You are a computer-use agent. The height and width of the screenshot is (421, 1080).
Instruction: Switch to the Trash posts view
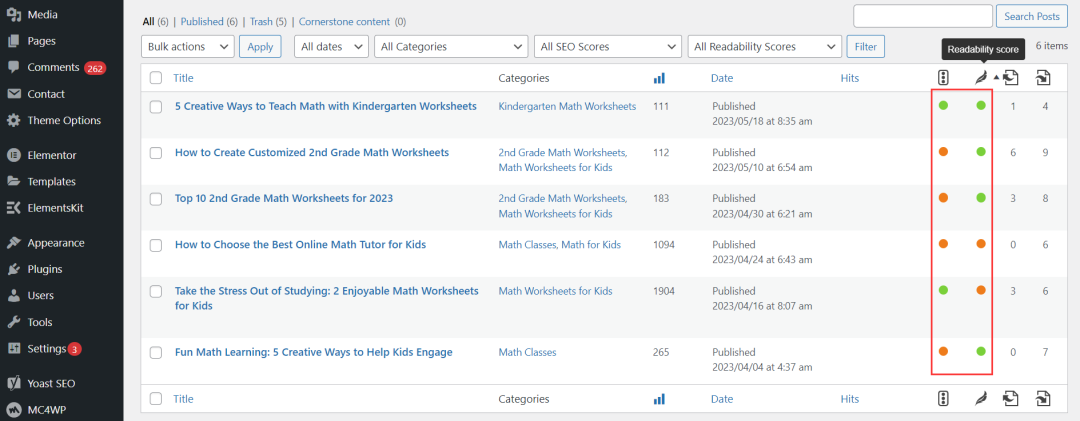click(x=259, y=21)
